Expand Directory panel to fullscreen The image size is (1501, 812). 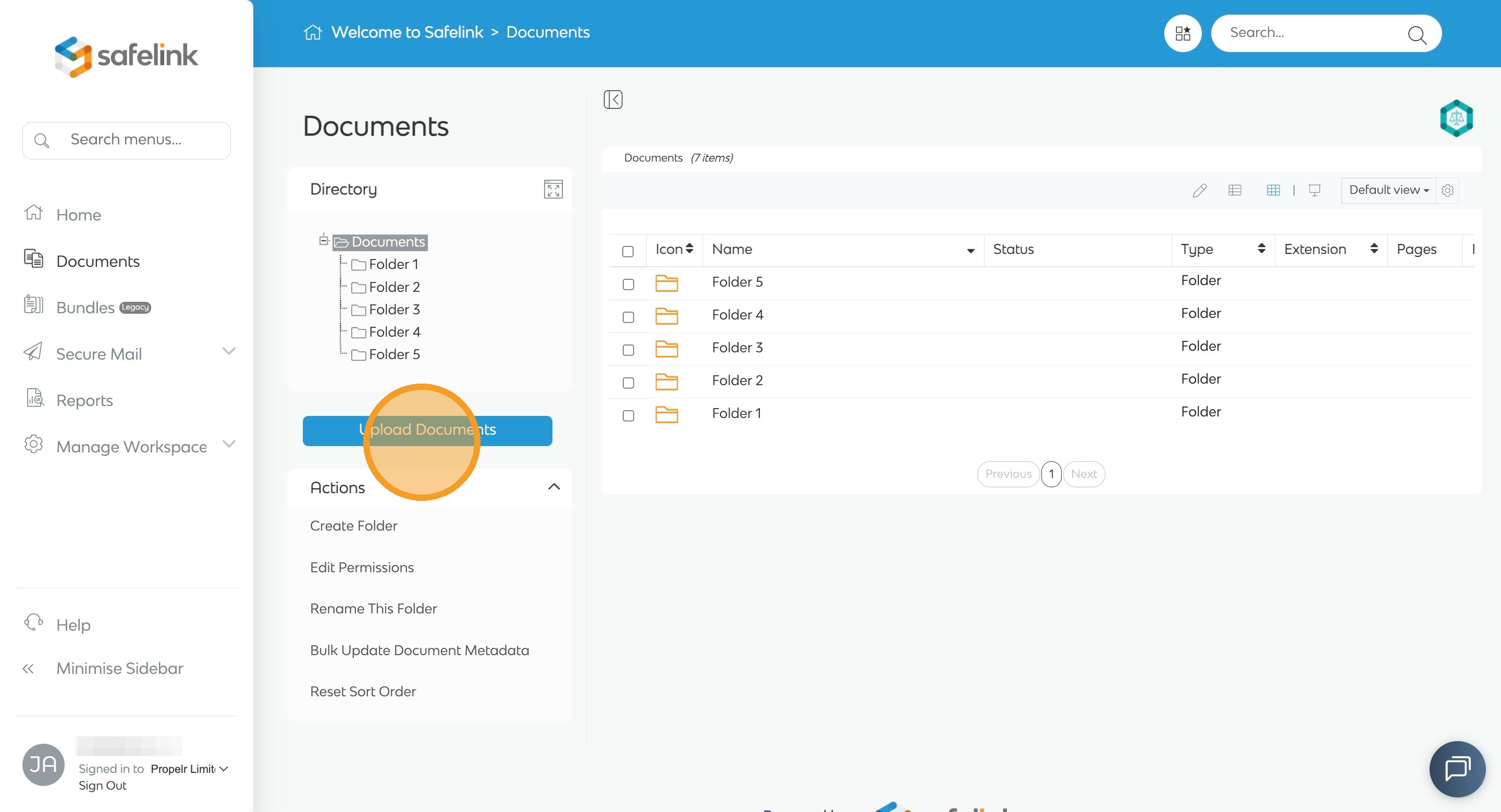point(553,189)
